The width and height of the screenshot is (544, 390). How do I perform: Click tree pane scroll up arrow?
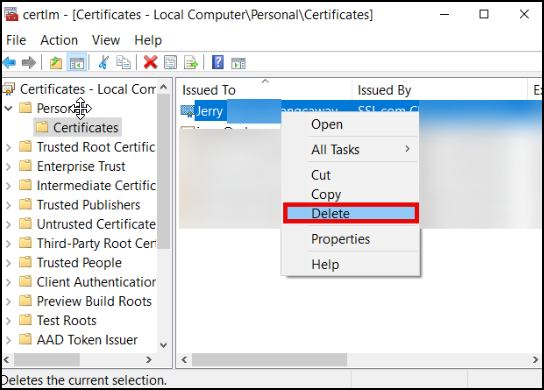click(164, 87)
